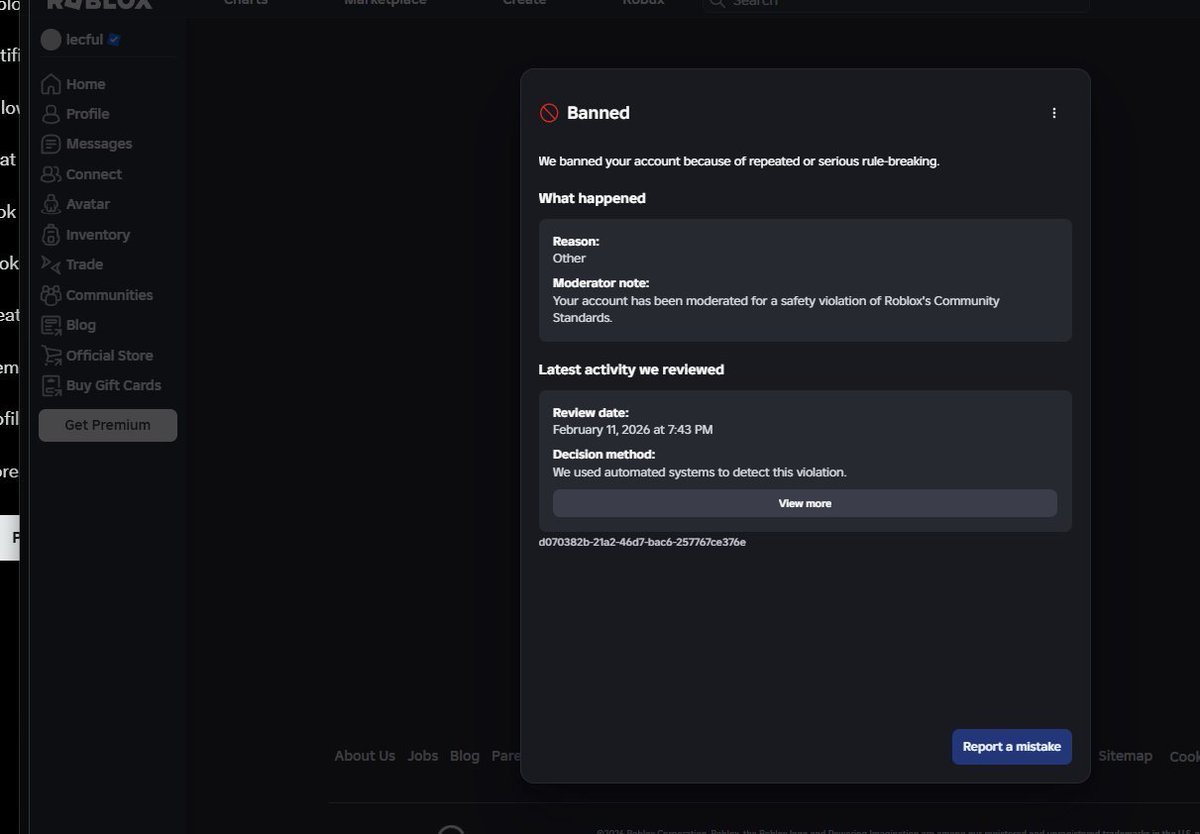The image size is (1200, 834).
Task: Click the Banned dialog title text
Action: coord(598,113)
